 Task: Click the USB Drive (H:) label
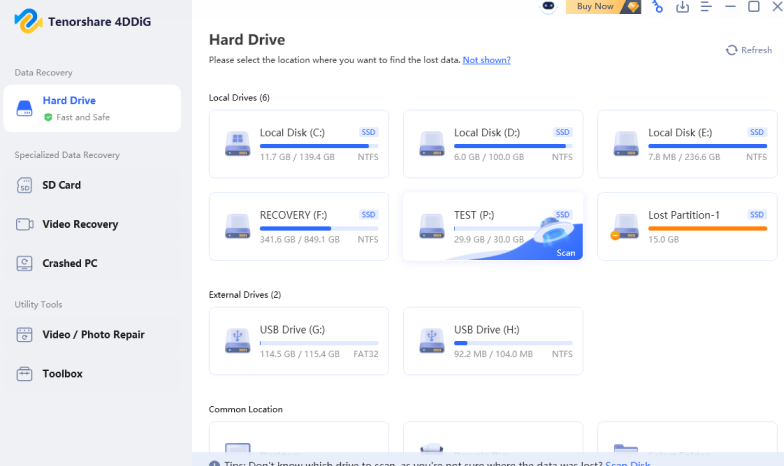coord(486,330)
